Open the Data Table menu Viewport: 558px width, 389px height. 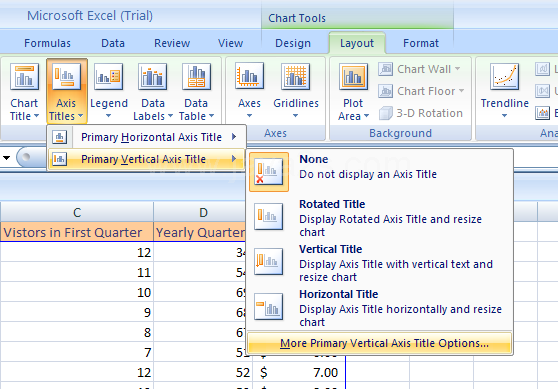tap(196, 92)
